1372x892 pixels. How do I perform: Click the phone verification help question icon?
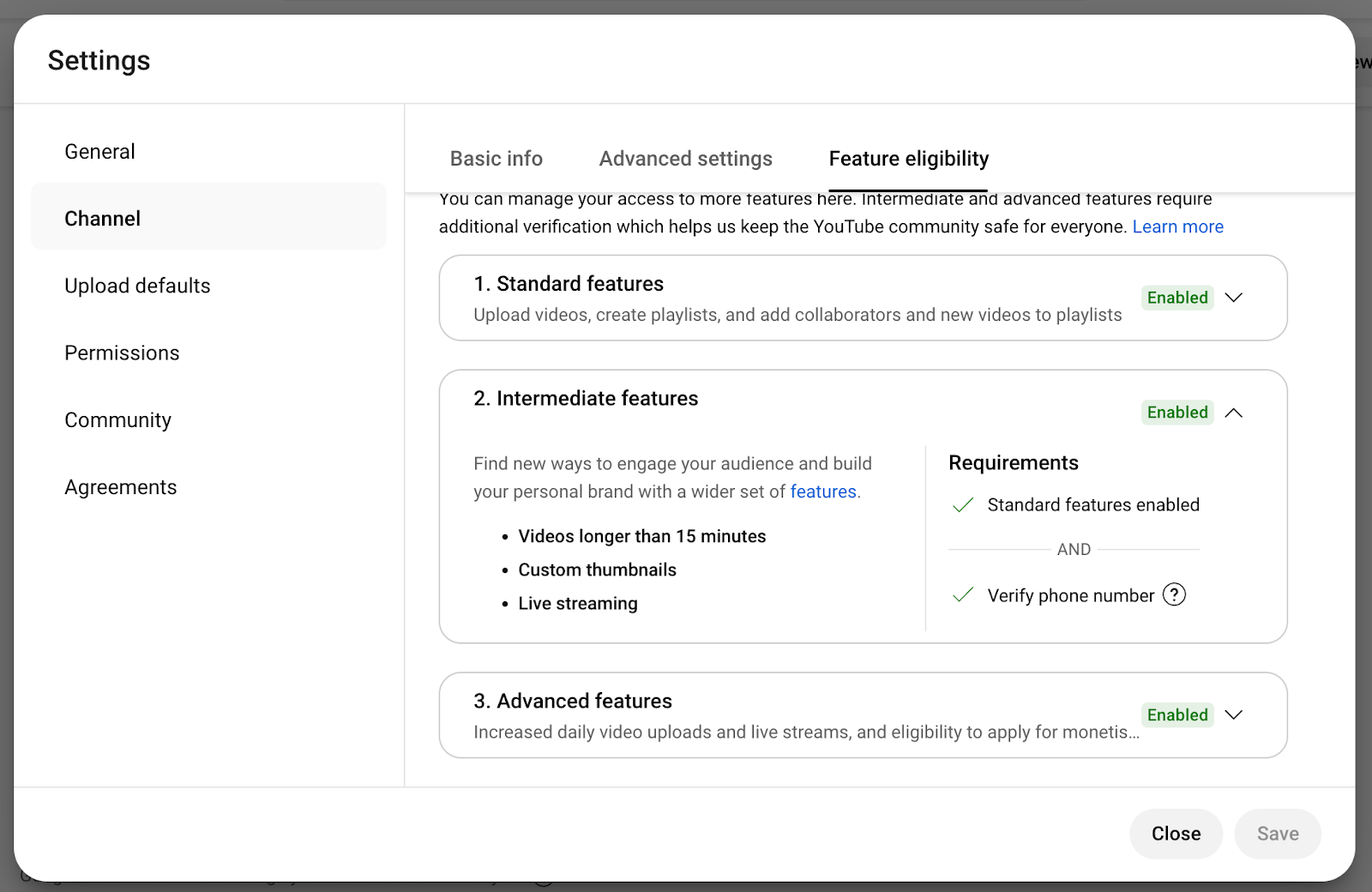coord(1174,594)
